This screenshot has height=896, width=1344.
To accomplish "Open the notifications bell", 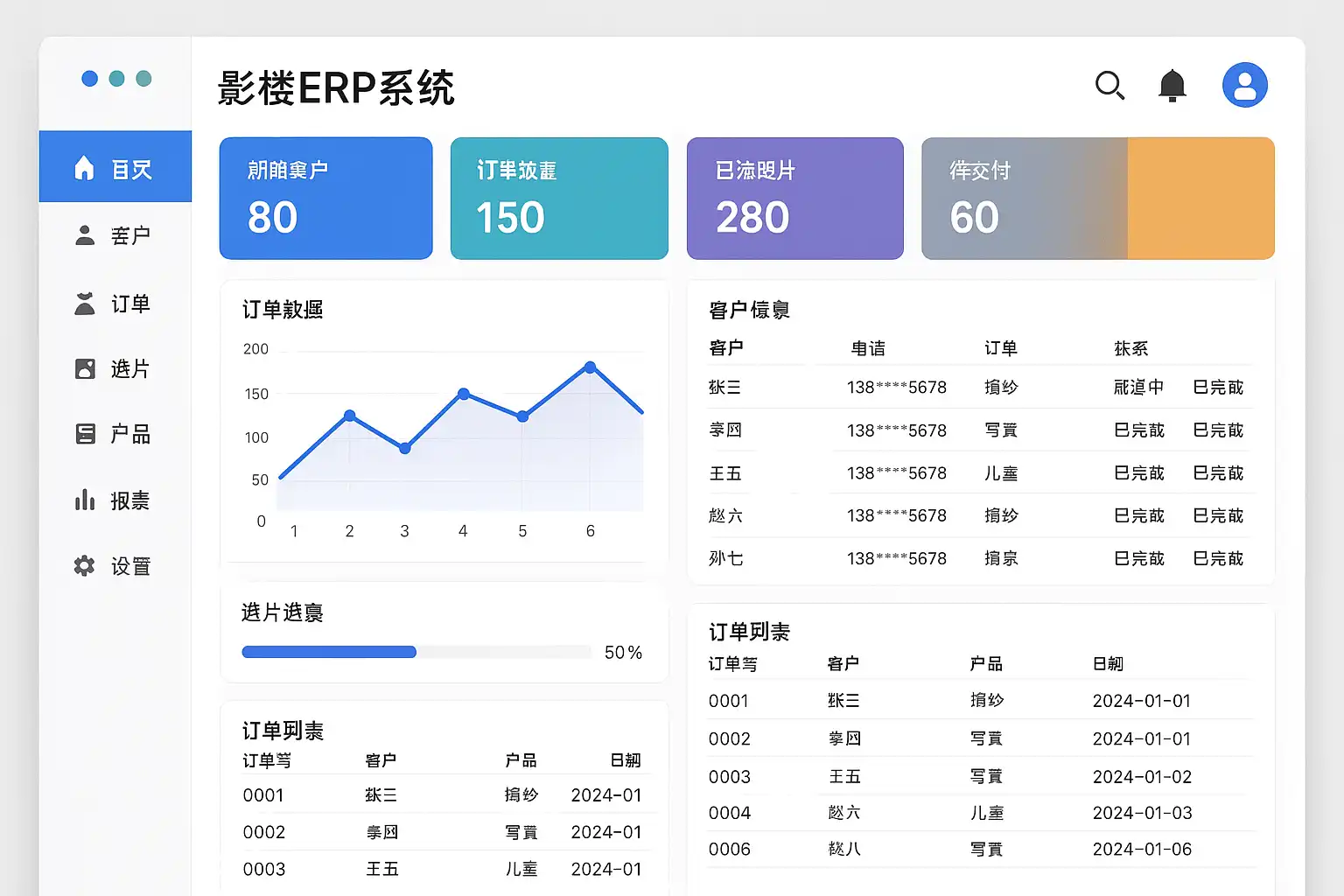I will (1172, 86).
